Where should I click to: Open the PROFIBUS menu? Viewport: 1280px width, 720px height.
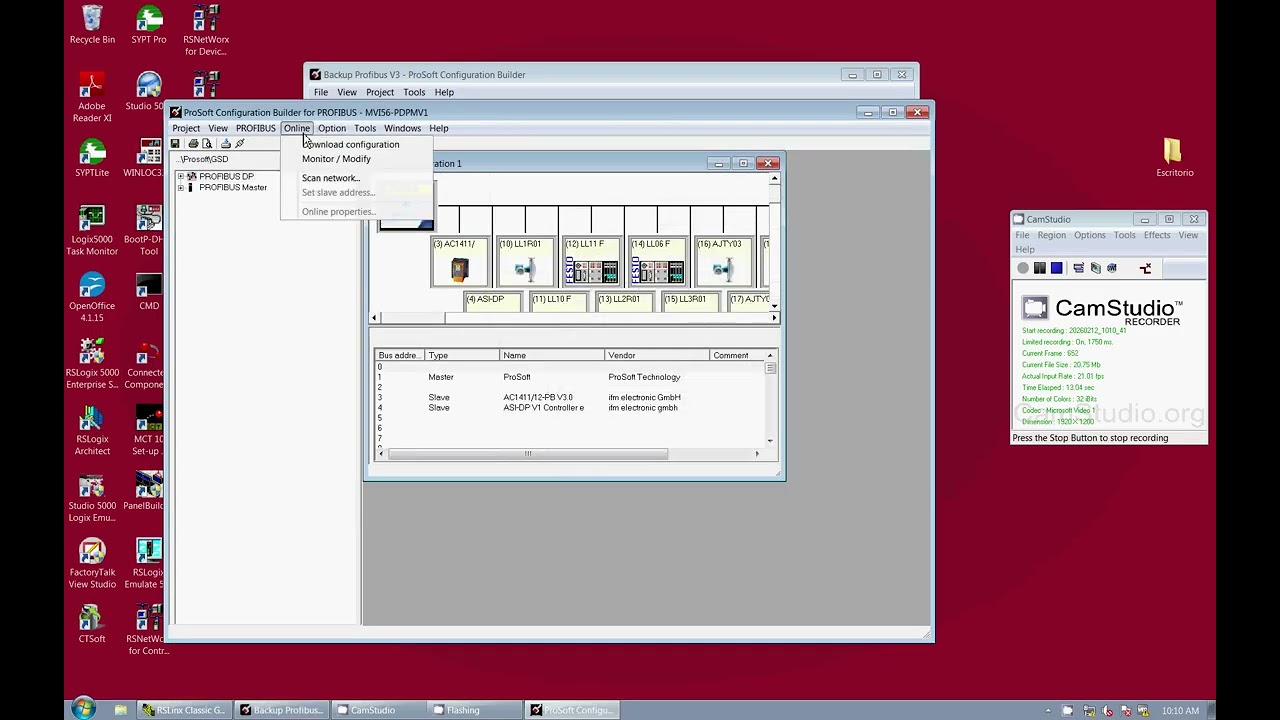click(x=256, y=128)
